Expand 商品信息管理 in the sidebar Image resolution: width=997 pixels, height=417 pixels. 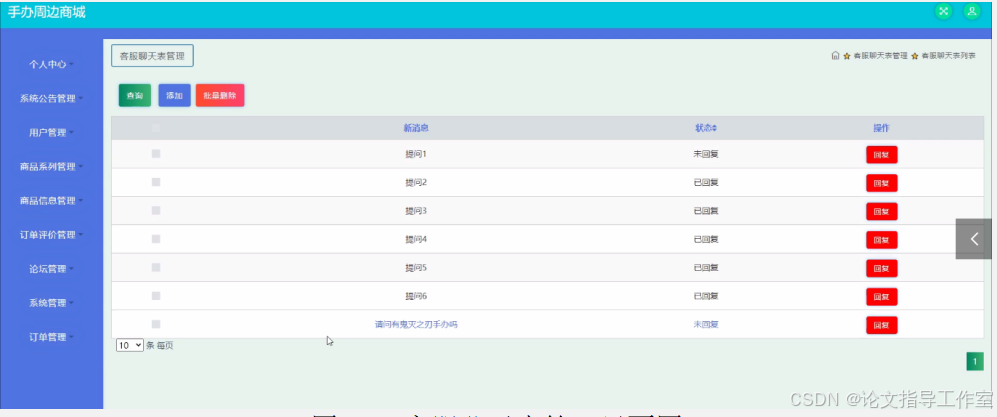(51, 200)
